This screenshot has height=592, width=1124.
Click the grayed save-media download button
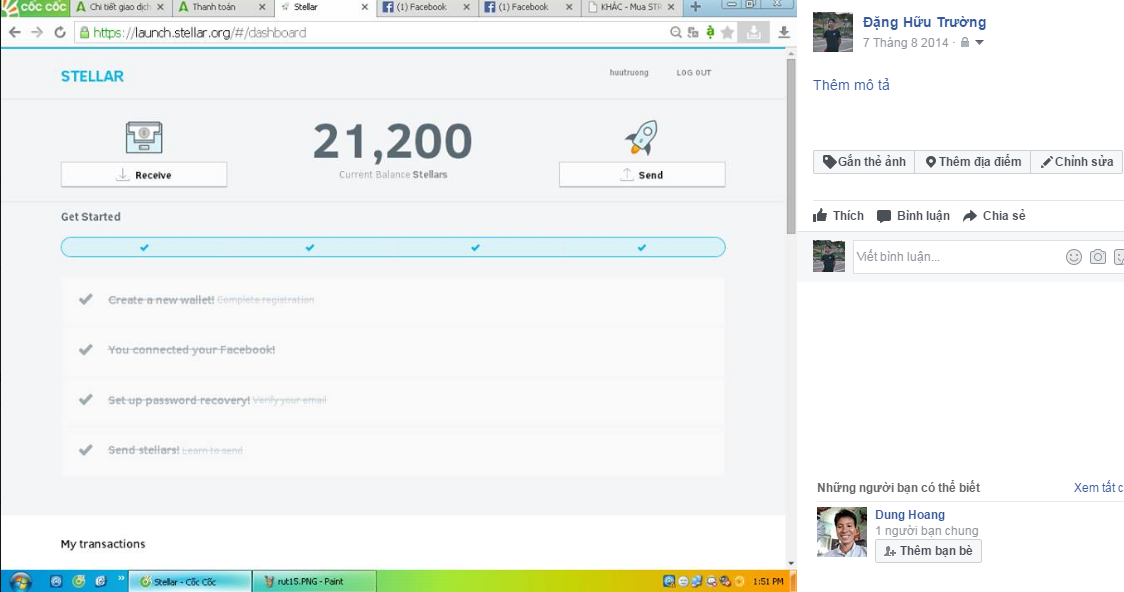pyautogui.click(x=753, y=32)
